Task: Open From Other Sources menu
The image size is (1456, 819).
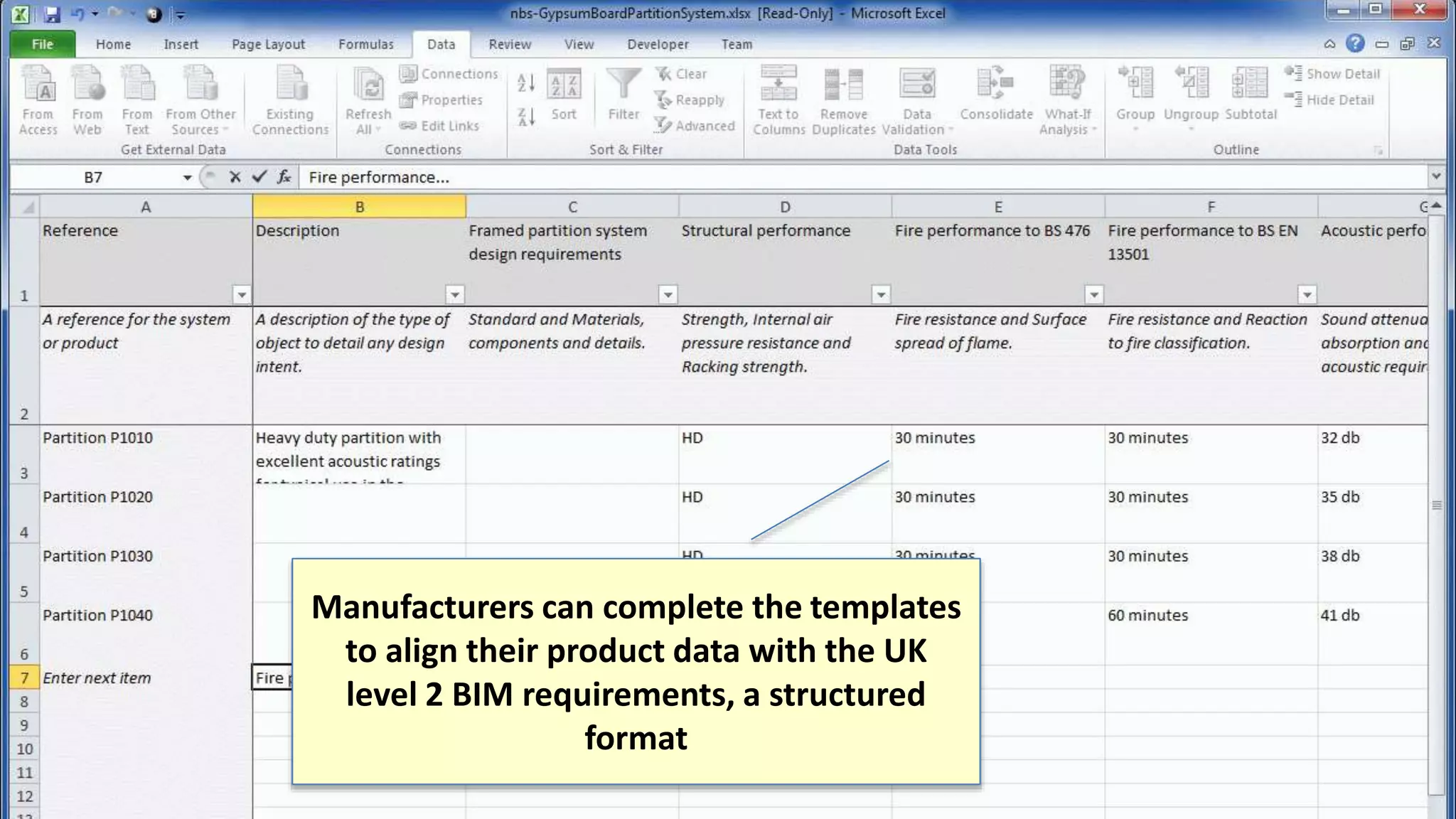Action: pos(200,100)
